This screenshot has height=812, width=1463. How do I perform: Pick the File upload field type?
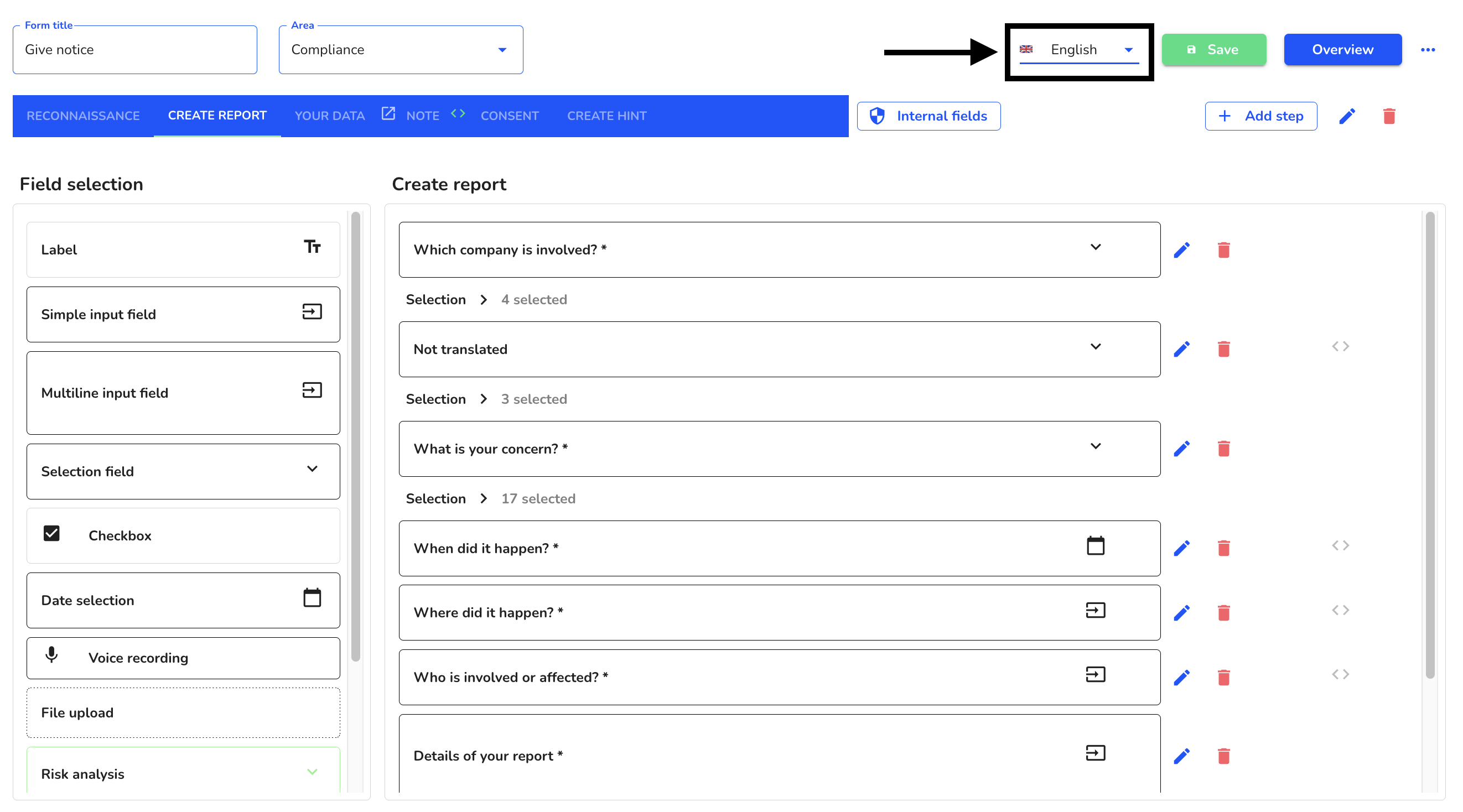183,712
